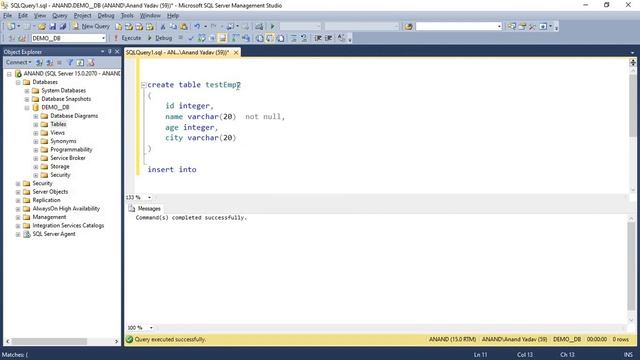Image resolution: width=640 pixels, height=360 pixels.
Task: Close the SQLQuery1.sql tab
Action: (x=236, y=53)
